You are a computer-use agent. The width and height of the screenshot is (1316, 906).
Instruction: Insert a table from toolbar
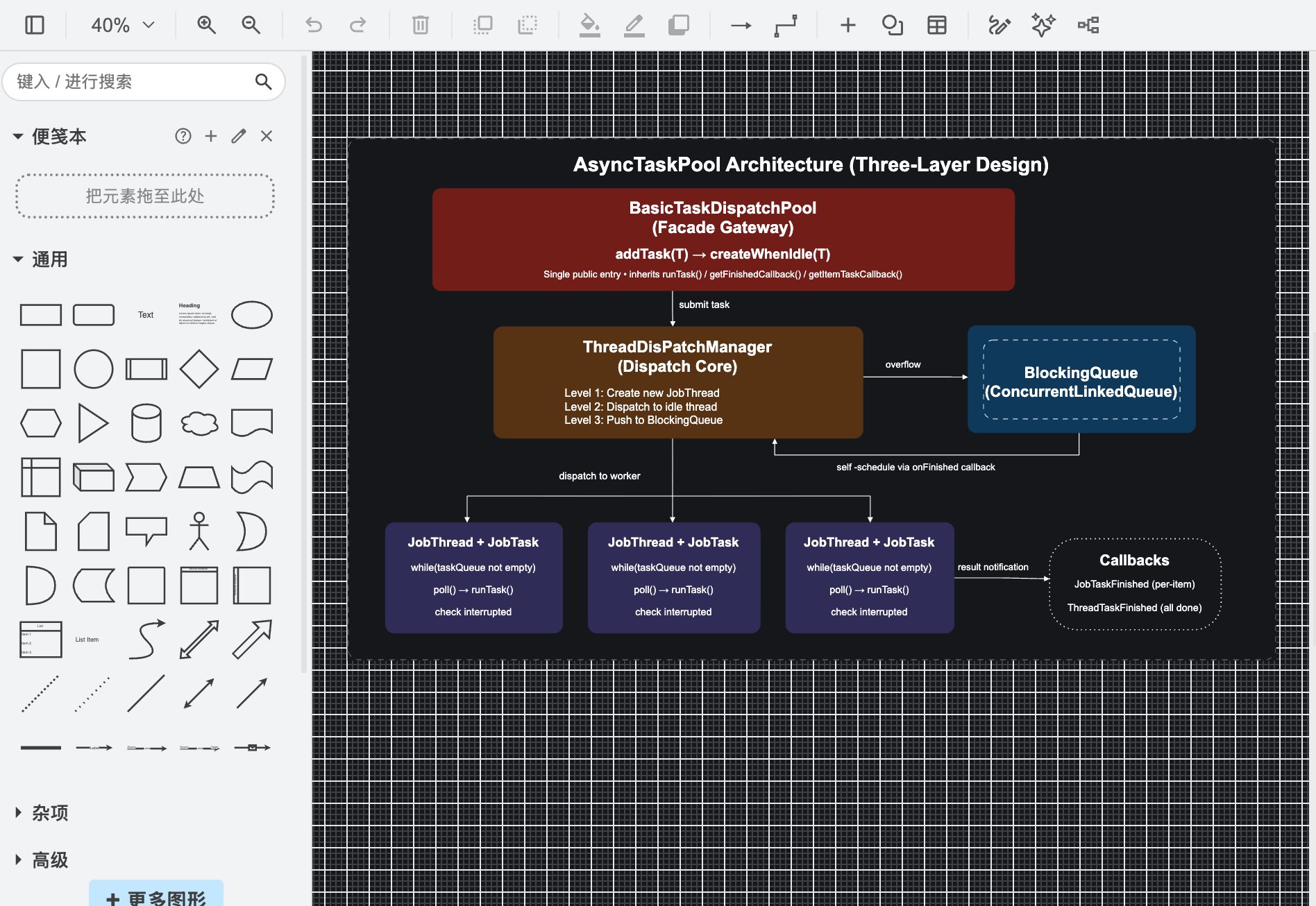click(x=937, y=26)
